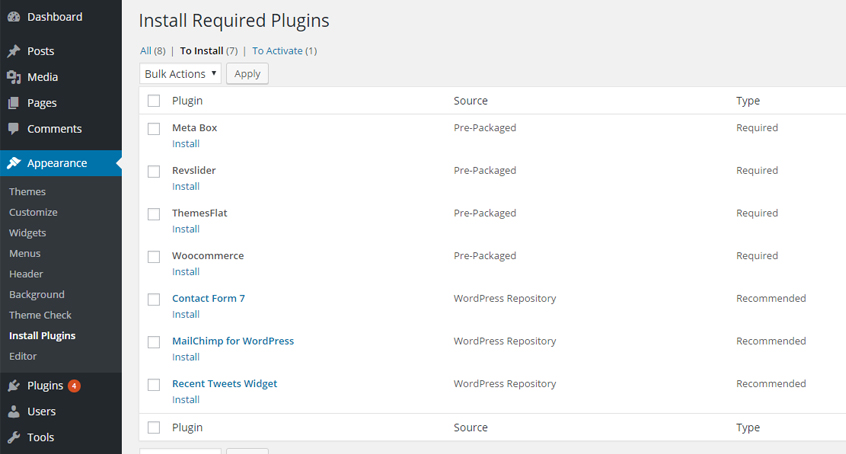Tick the Woocommerce plugin checkbox
The width and height of the screenshot is (846, 454).
click(154, 257)
